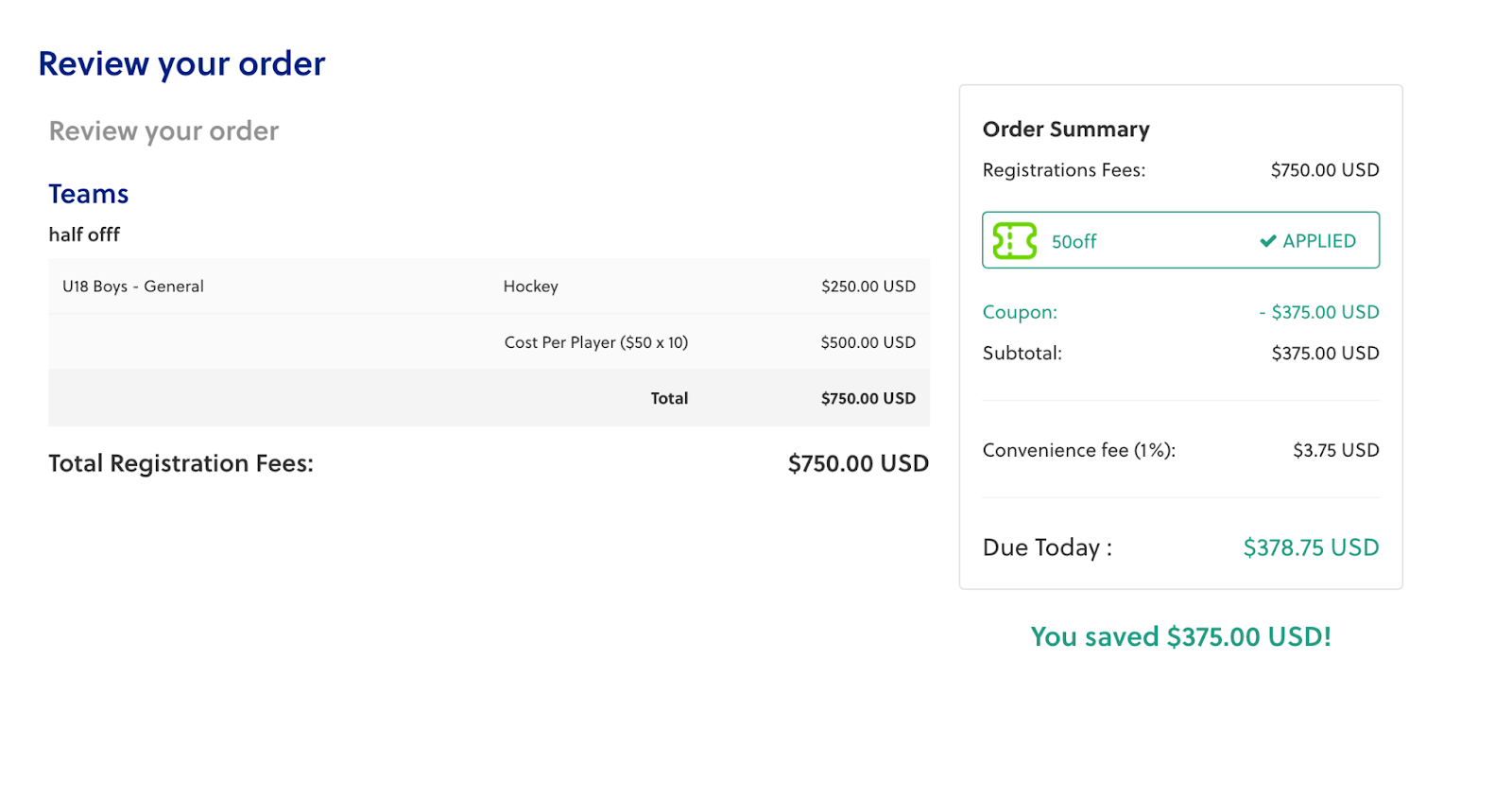Click the green Coupon discount line
Viewport: 1512px width, 798px height.
point(1180,312)
